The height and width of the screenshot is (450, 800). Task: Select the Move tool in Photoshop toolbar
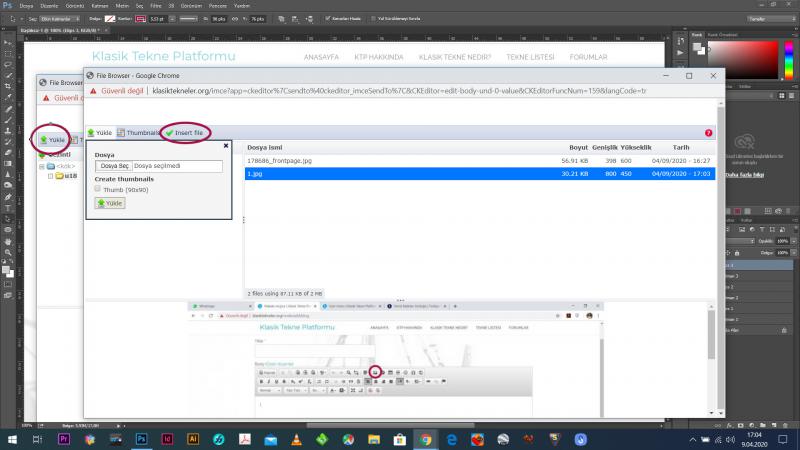click(8, 43)
